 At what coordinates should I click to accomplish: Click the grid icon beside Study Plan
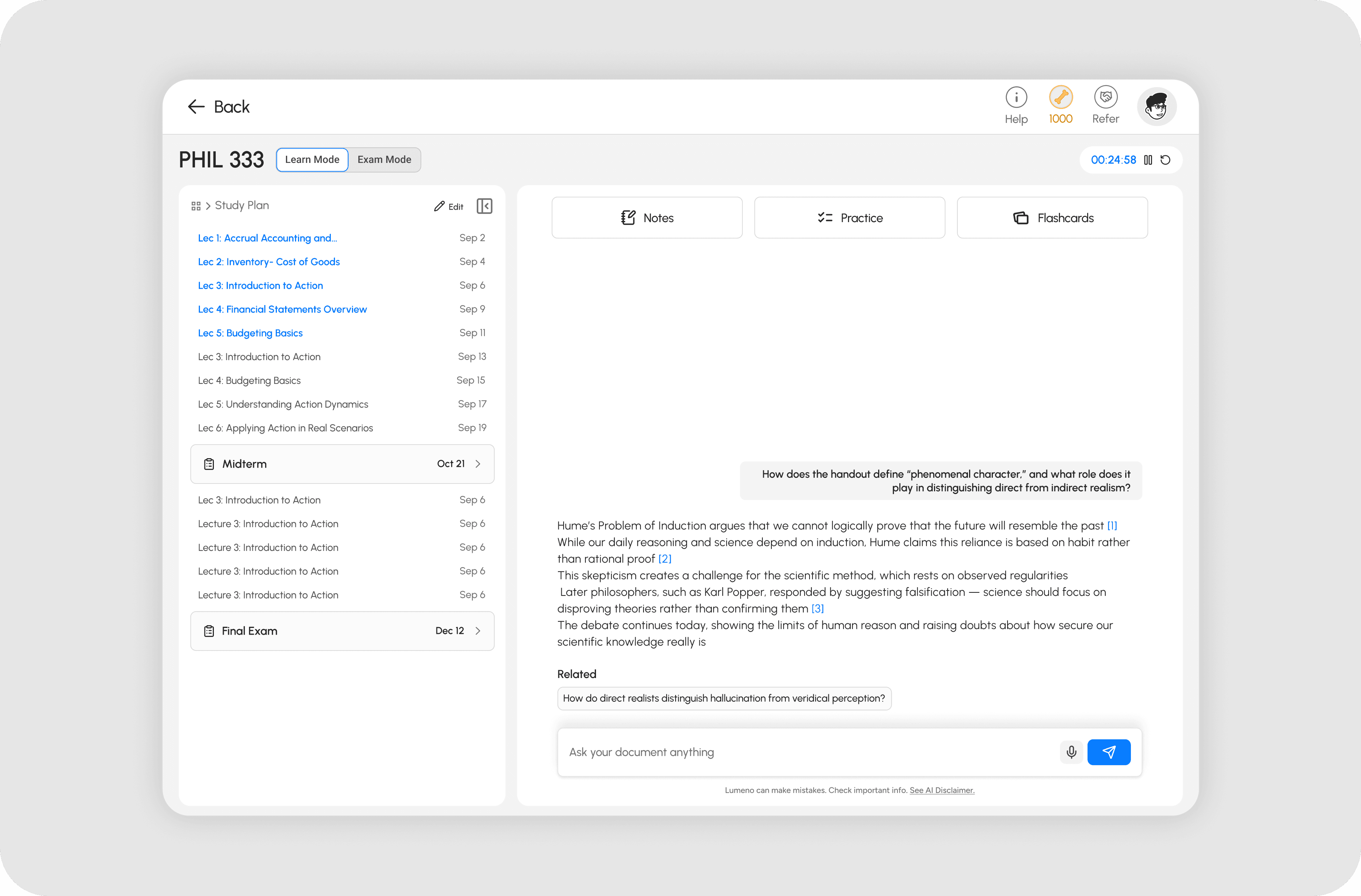click(195, 206)
